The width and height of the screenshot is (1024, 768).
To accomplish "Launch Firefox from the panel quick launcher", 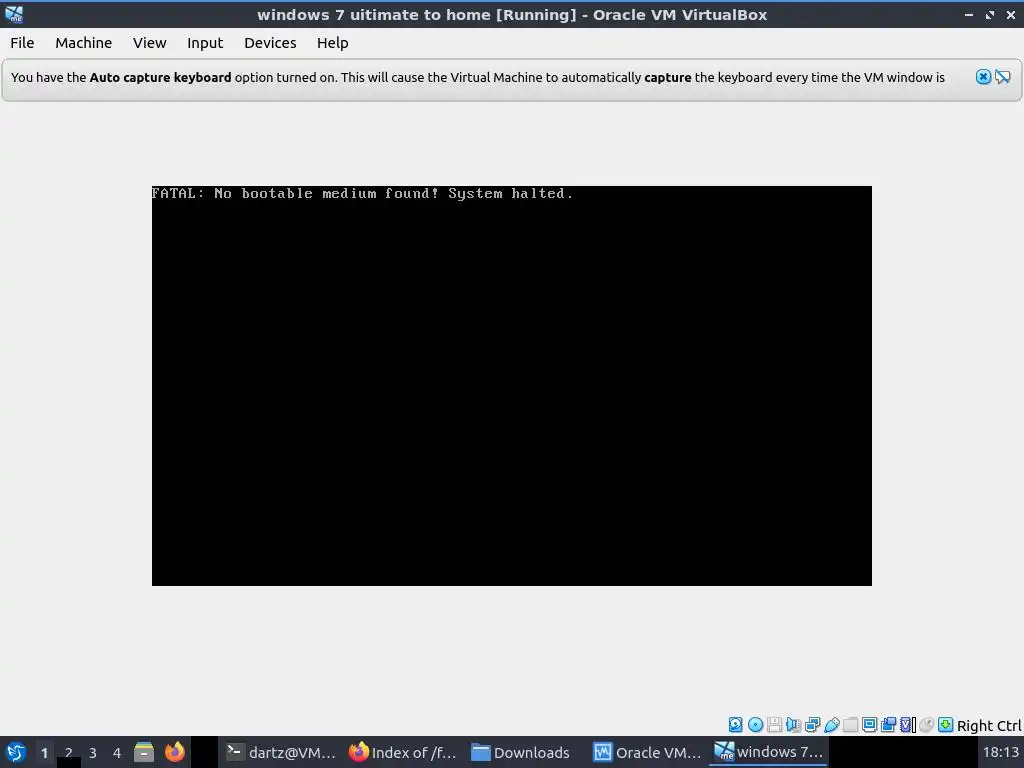I will click(x=174, y=752).
